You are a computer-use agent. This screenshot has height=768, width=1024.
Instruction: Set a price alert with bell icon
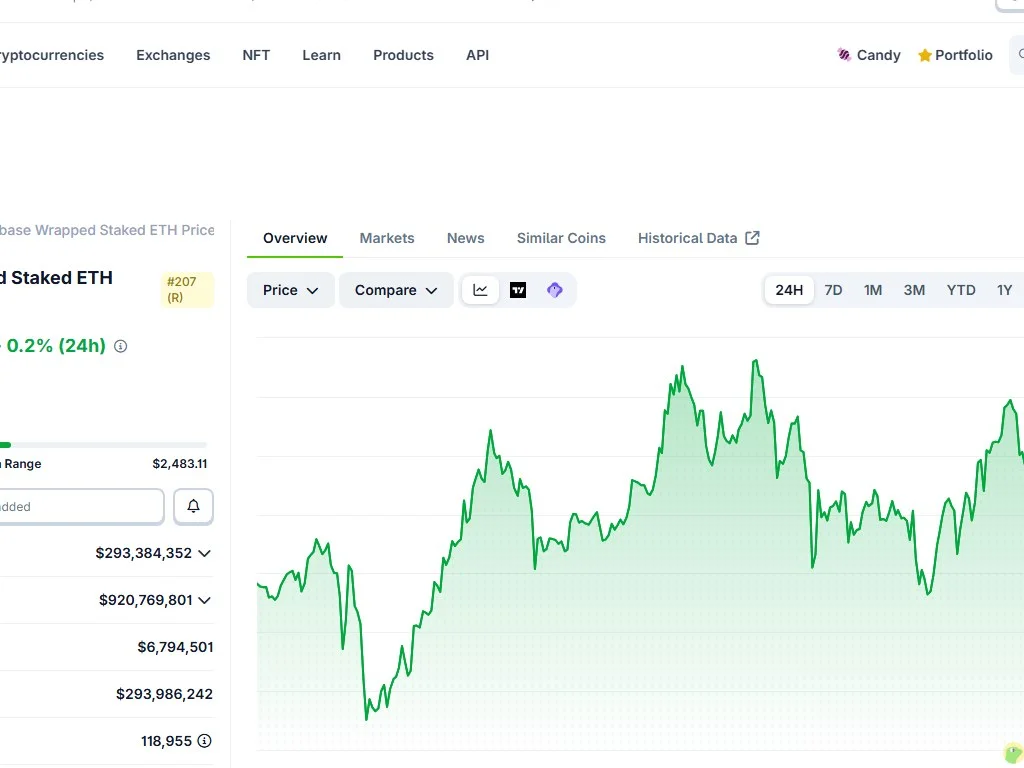click(193, 506)
